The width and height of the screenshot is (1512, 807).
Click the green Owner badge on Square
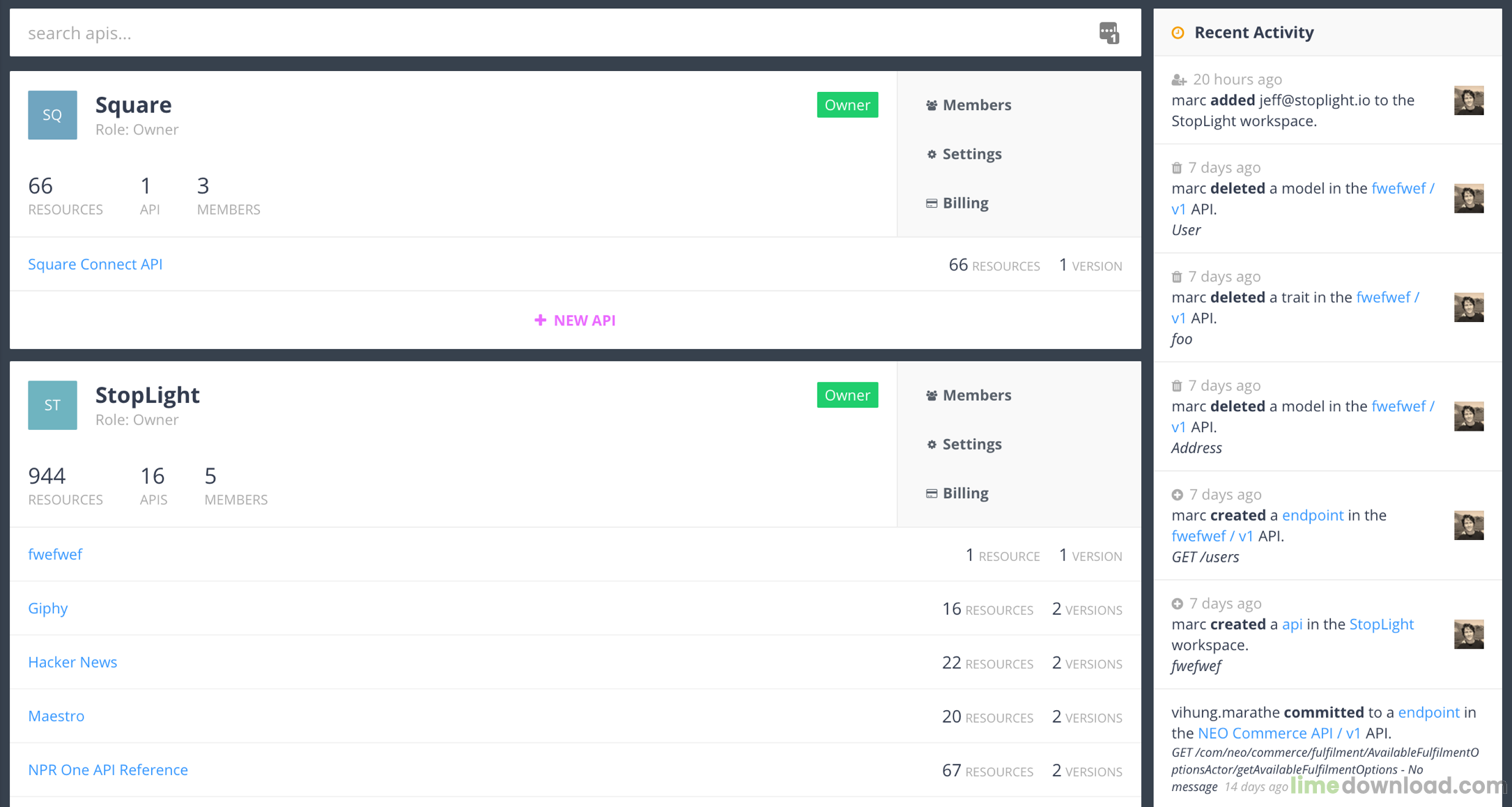click(x=847, y=105)
